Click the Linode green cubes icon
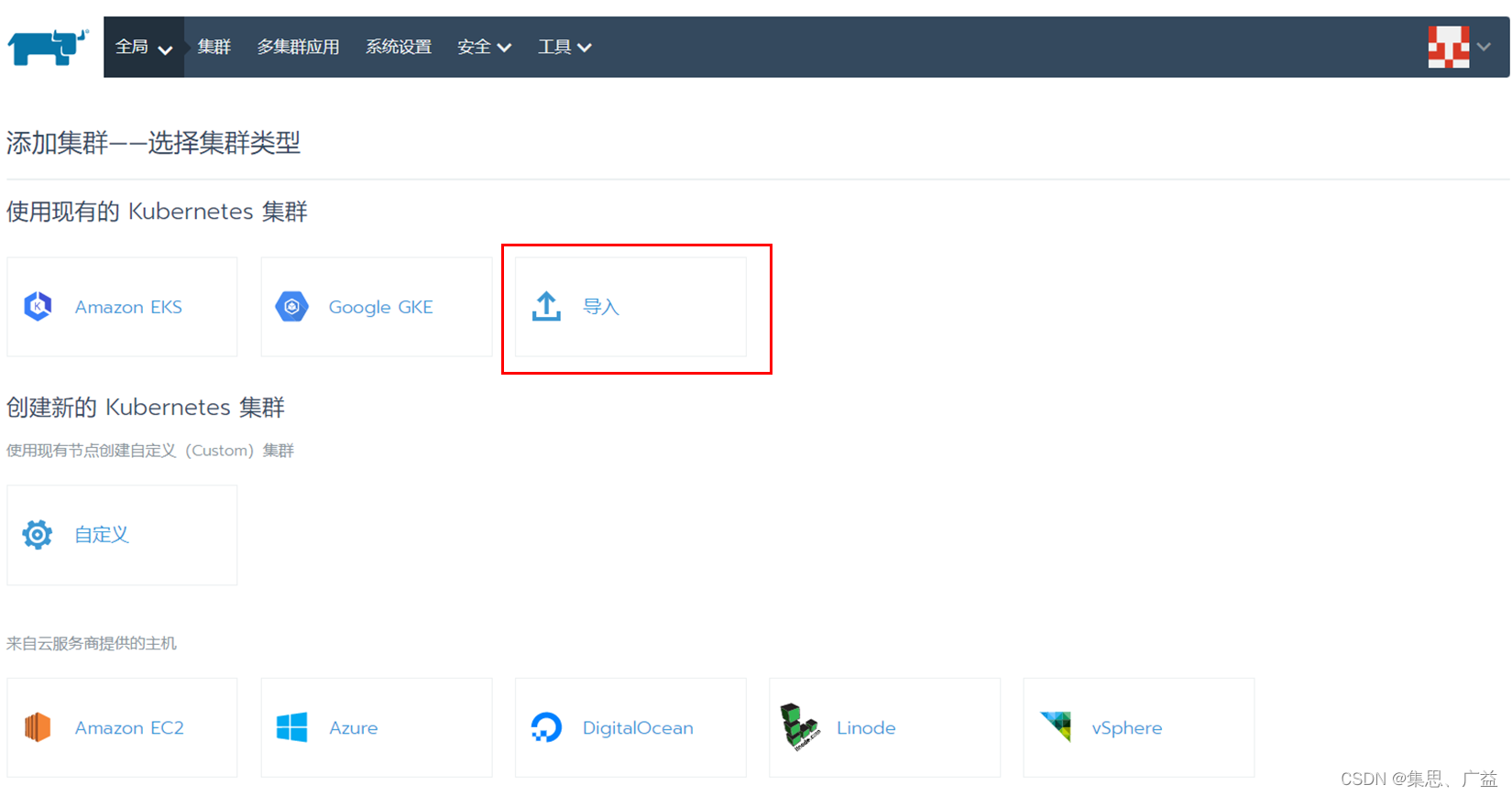The image size is (1512, 796). (799, 727)
